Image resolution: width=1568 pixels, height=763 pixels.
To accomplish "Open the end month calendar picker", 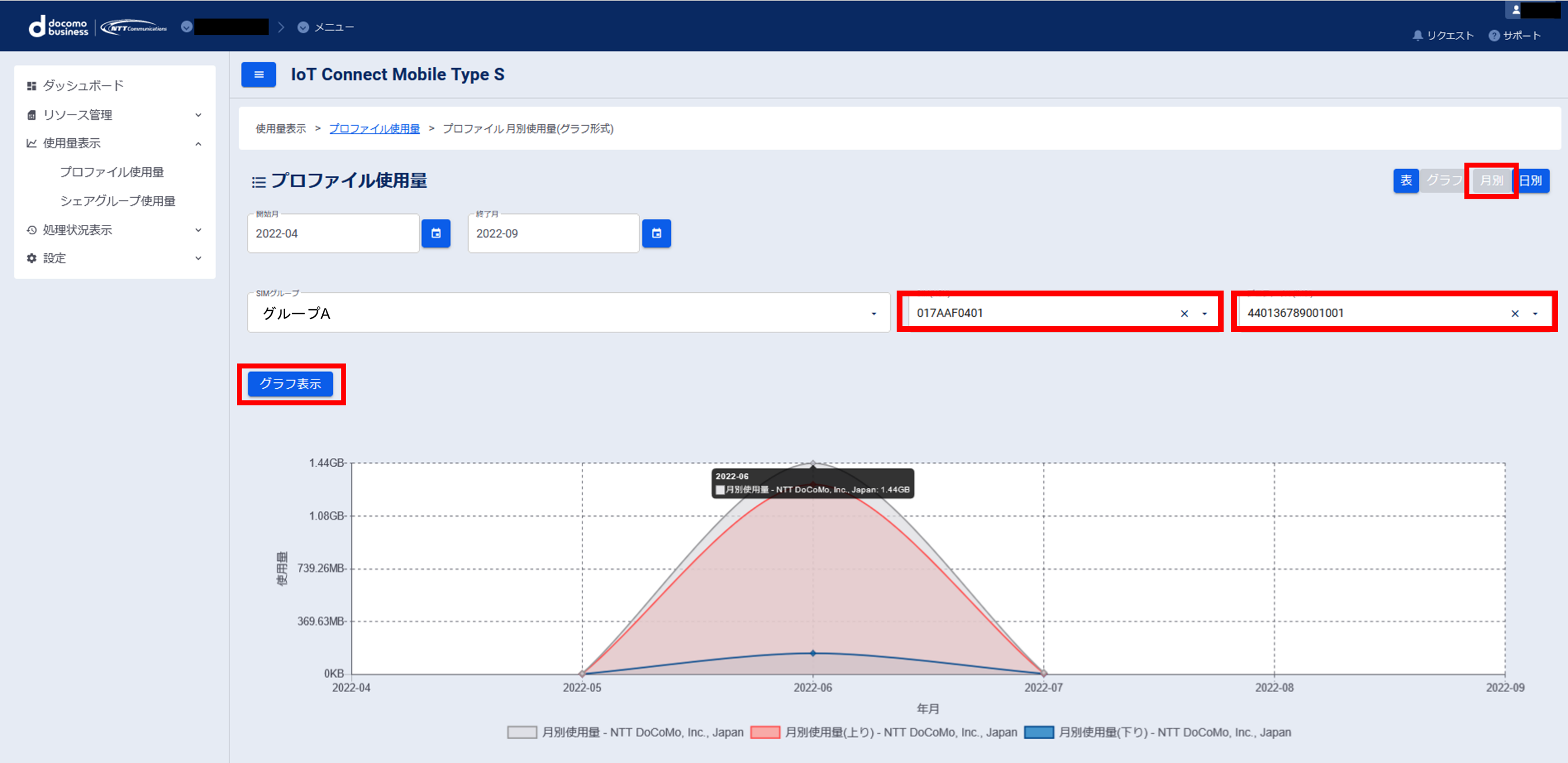I will (x=656, y=233).
